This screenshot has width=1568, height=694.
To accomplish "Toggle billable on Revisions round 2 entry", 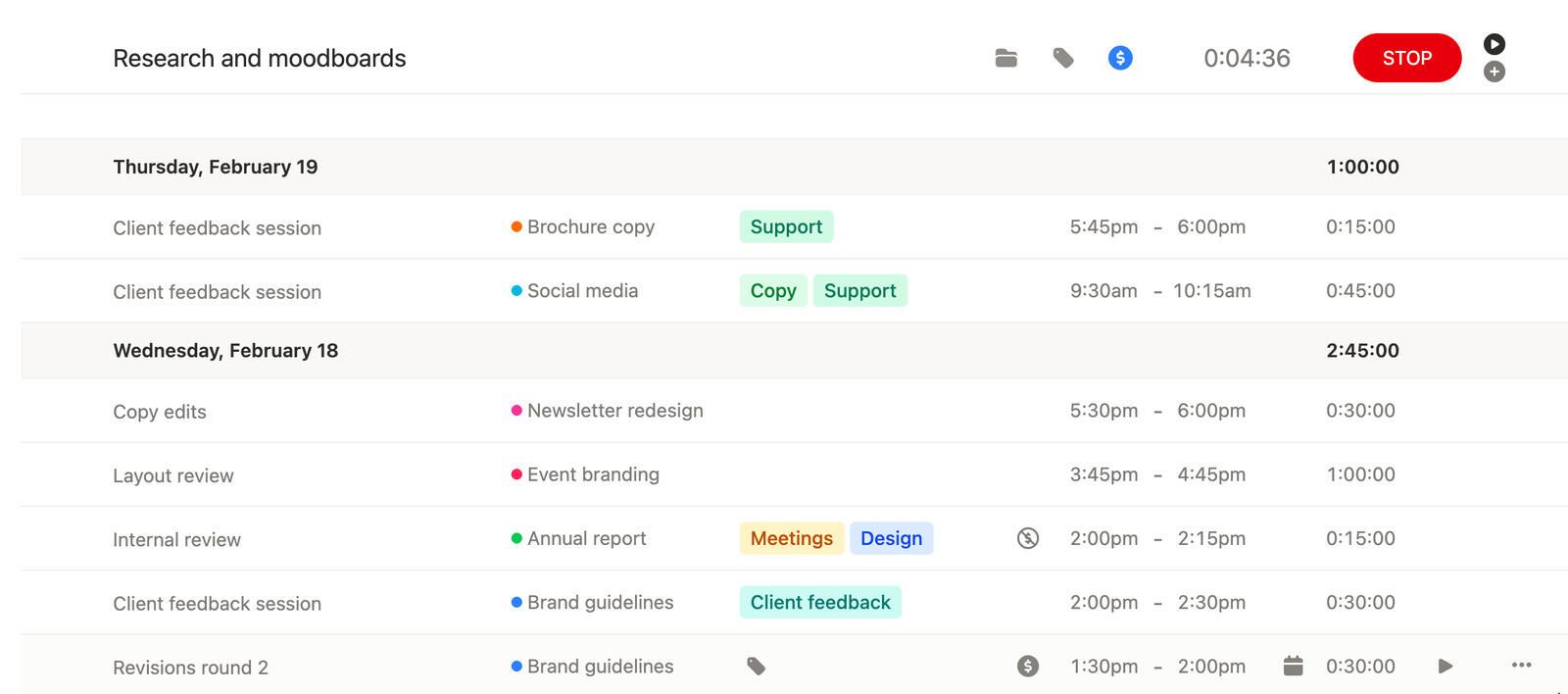I will [x=1027, y=667].
